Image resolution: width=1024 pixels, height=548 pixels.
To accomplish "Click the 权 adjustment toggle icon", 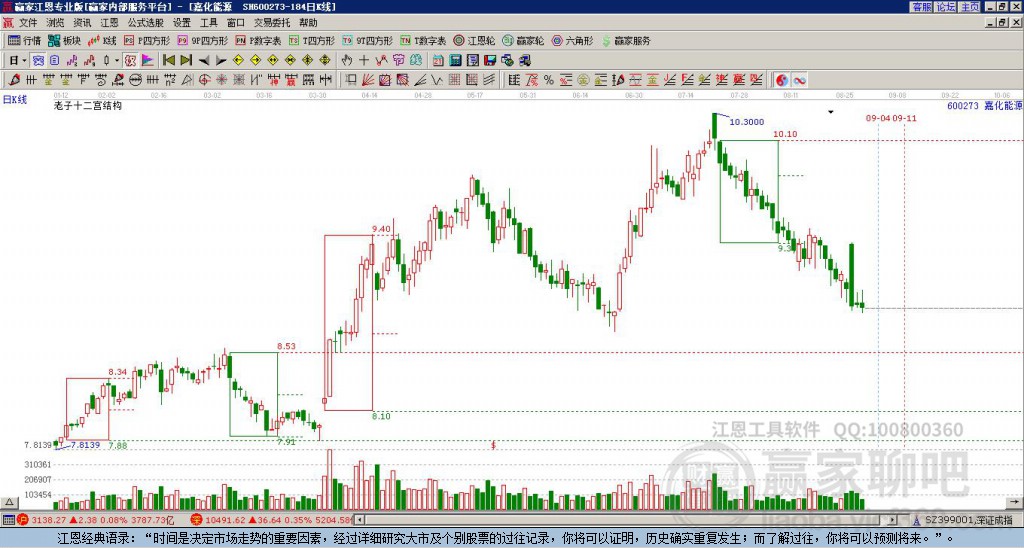I will [130, 61].
